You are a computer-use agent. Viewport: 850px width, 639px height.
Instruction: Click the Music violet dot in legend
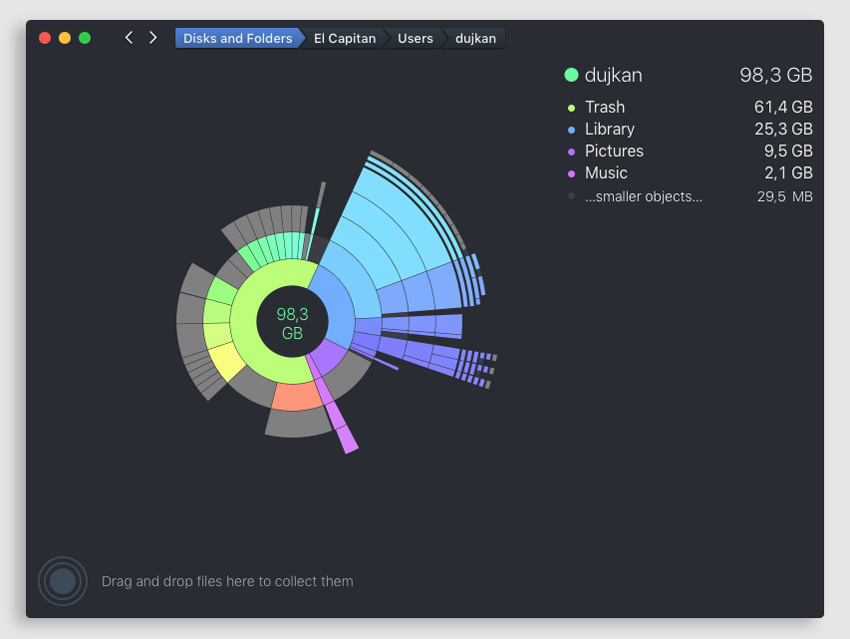(x=572, y=174)
